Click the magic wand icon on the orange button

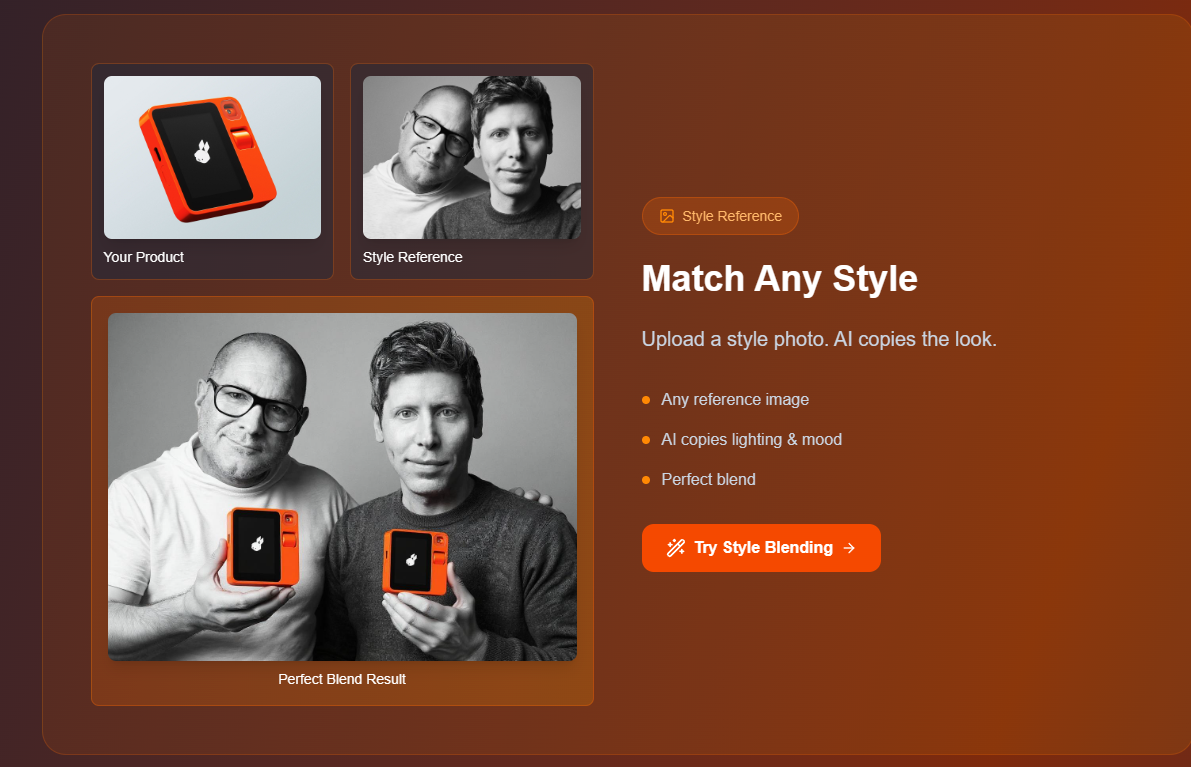click(675, 548)
